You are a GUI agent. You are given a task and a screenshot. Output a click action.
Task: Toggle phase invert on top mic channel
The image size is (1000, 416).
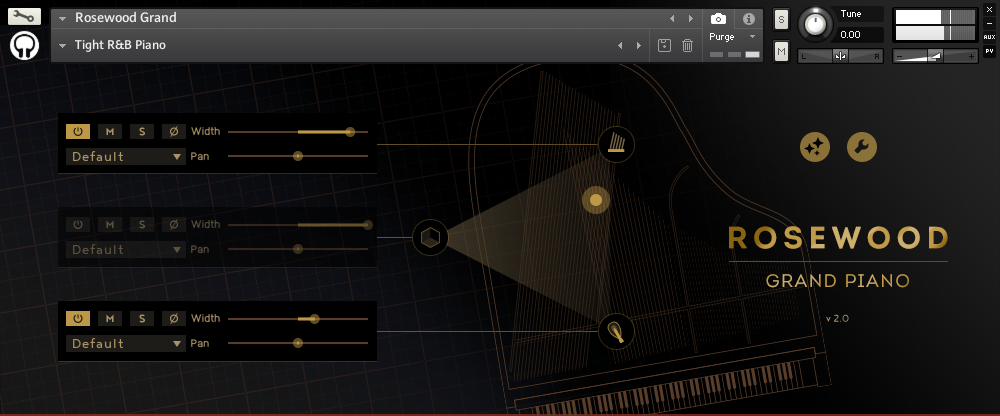click(x=173, y=131)
